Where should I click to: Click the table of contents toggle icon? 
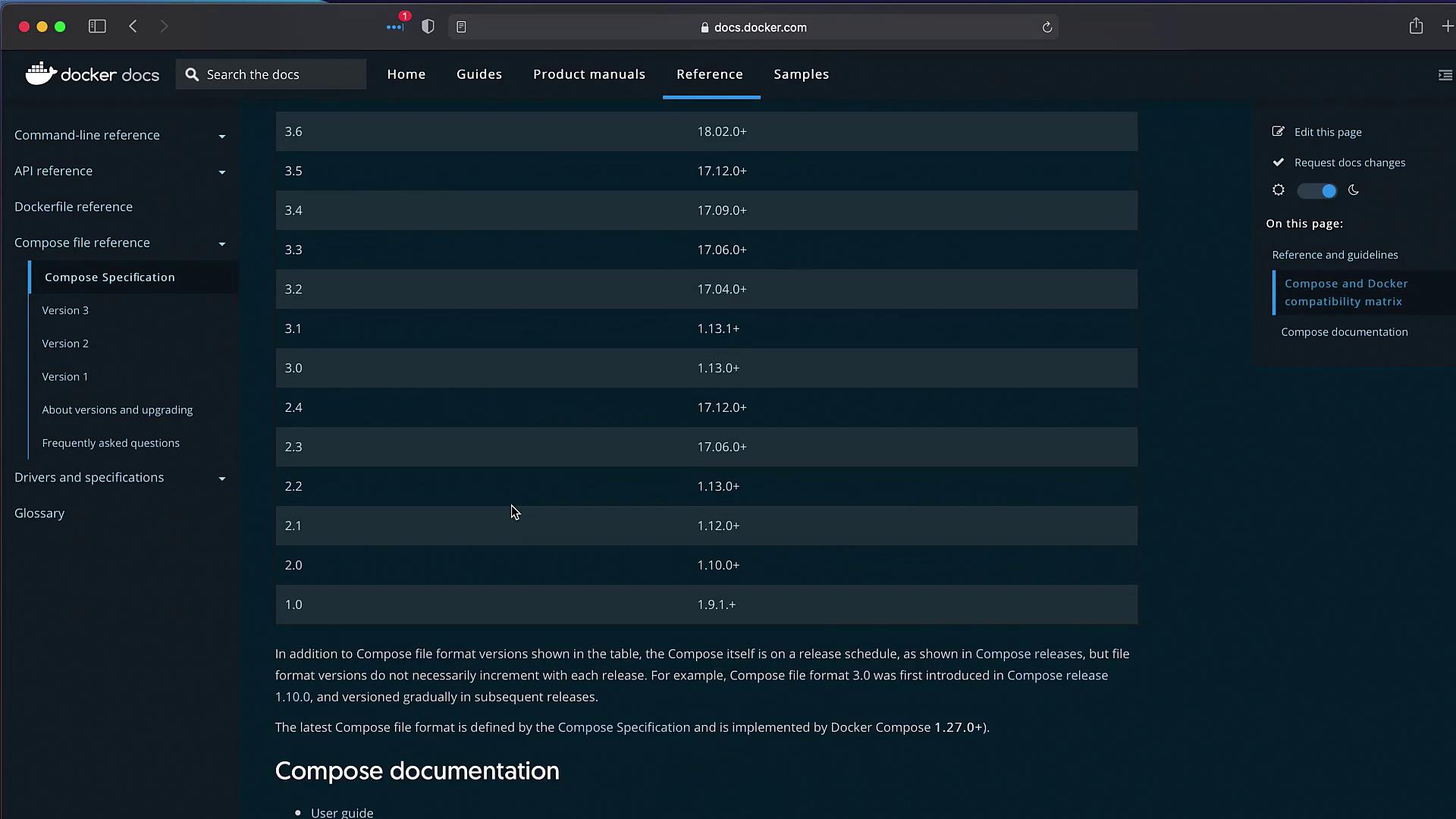tap(1445, 75)
